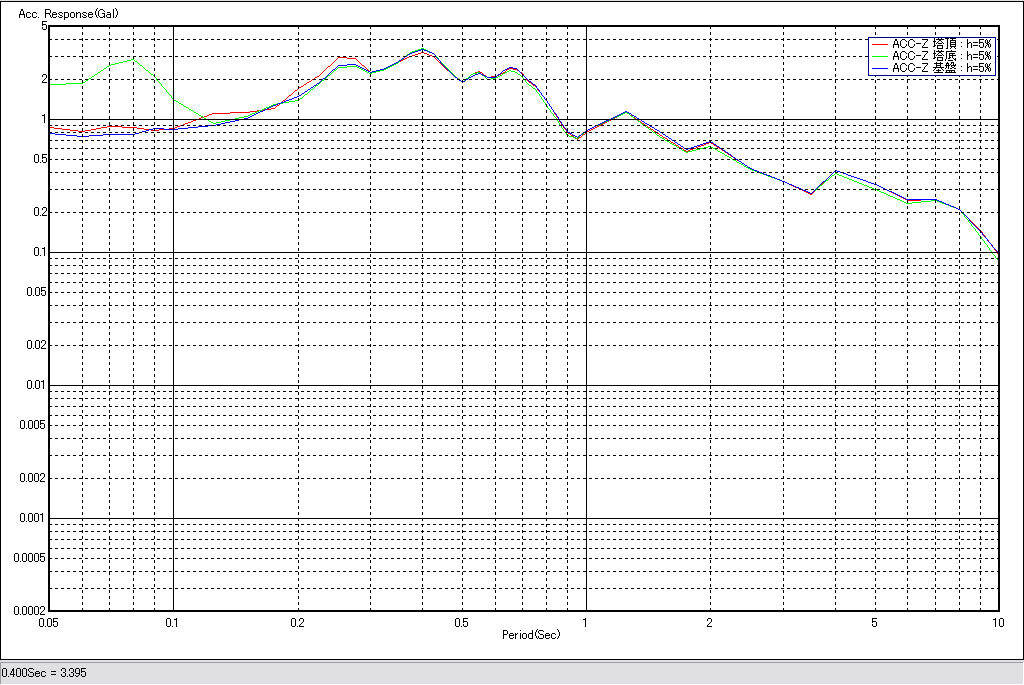
Task: Click the 10 tick label on period axis
Action: [x=997, y=622]
